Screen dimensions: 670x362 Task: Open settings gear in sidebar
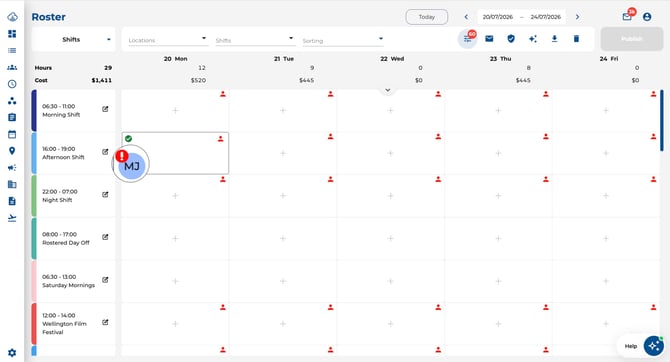12,353
